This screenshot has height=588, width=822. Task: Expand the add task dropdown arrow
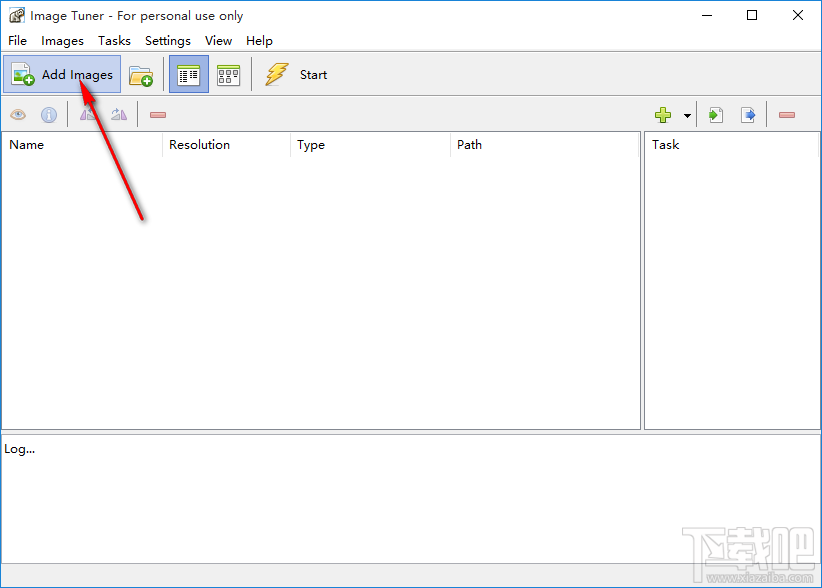pyautogui.click(x=687, y=115)
